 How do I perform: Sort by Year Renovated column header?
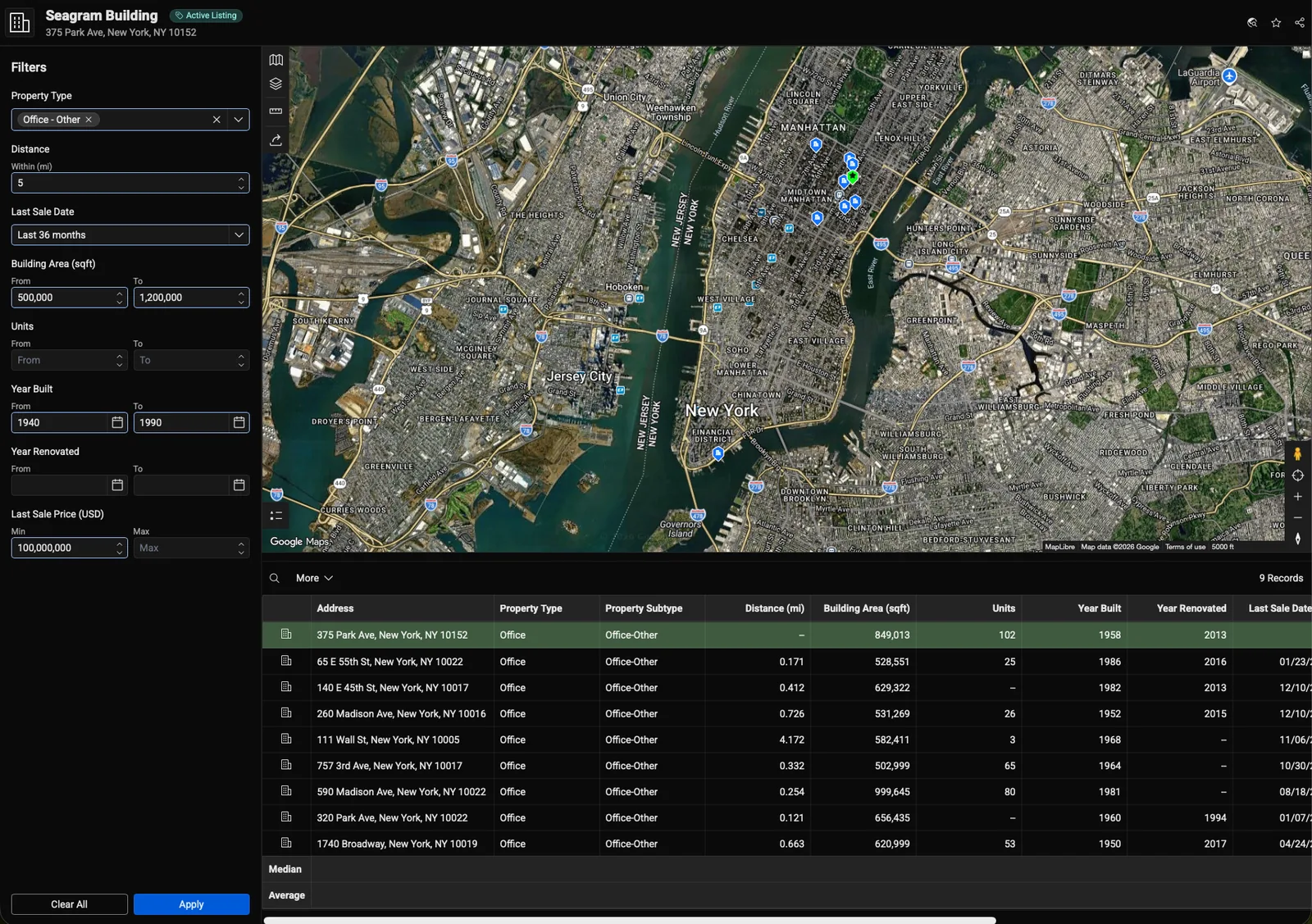1191,608
